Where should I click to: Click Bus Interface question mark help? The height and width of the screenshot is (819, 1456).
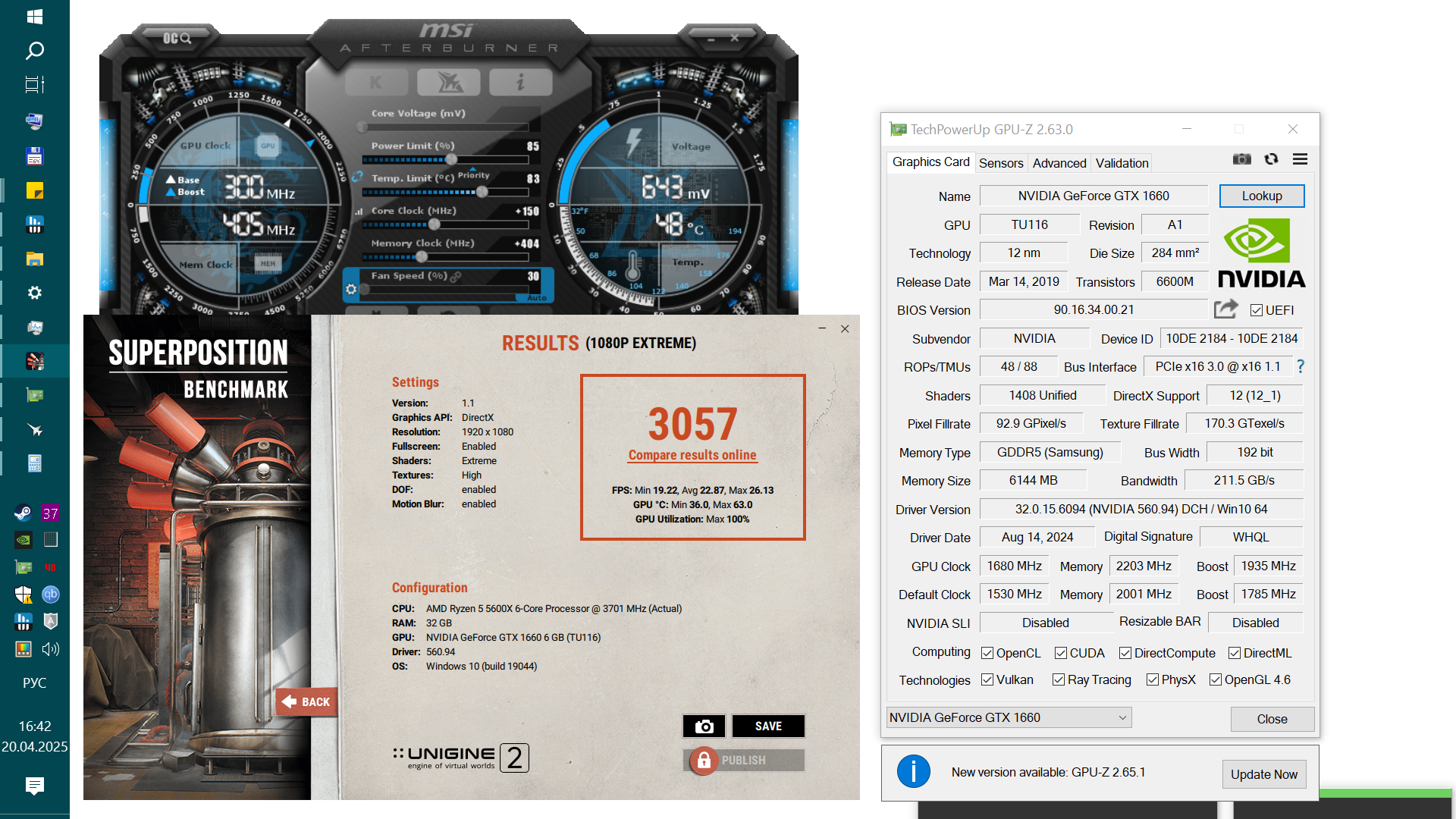1301,366
